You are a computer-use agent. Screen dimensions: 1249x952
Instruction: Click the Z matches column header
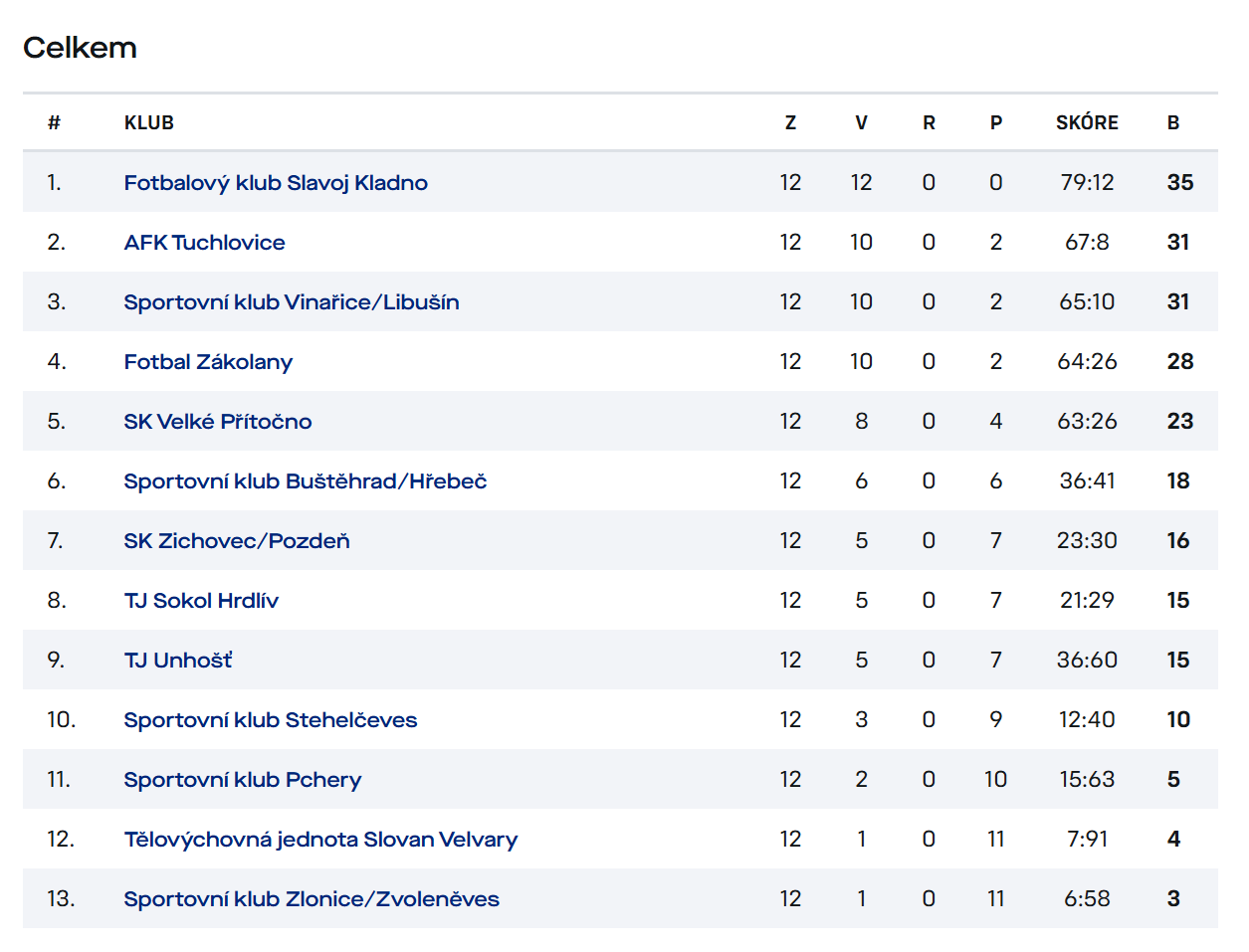tap(790, 123)
